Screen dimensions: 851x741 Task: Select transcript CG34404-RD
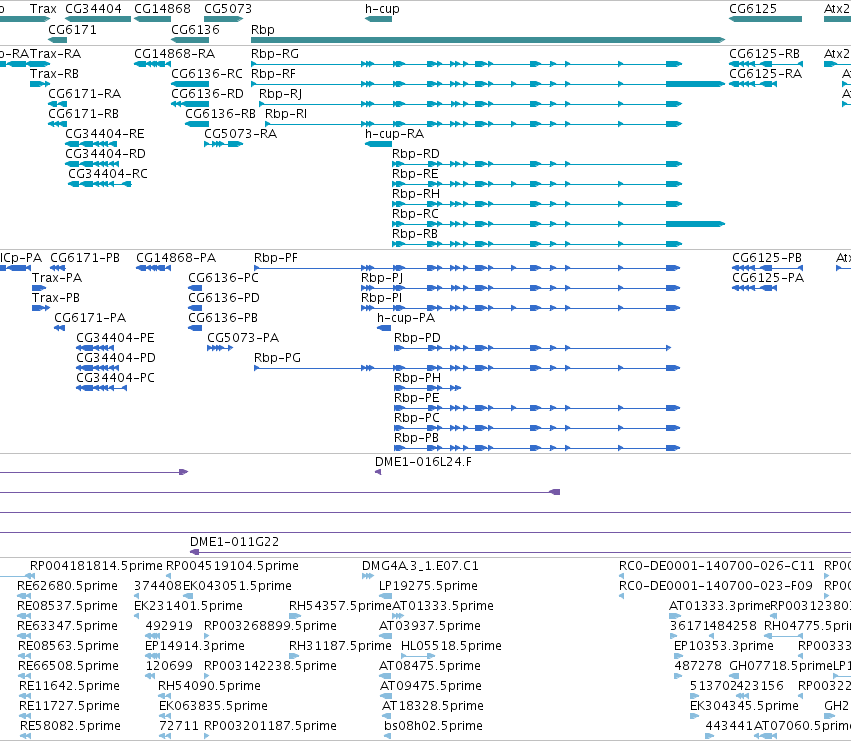pyautogui.click(x=105, y=155)
